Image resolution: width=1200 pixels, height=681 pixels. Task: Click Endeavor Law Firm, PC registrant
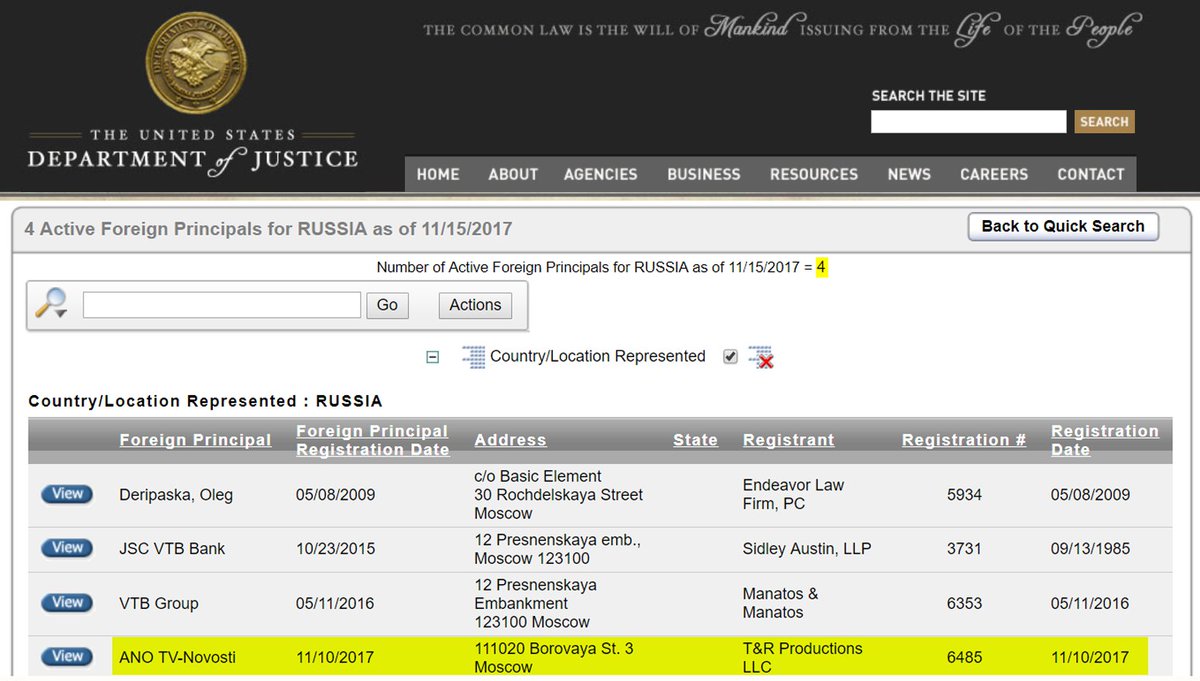point(793,494)
